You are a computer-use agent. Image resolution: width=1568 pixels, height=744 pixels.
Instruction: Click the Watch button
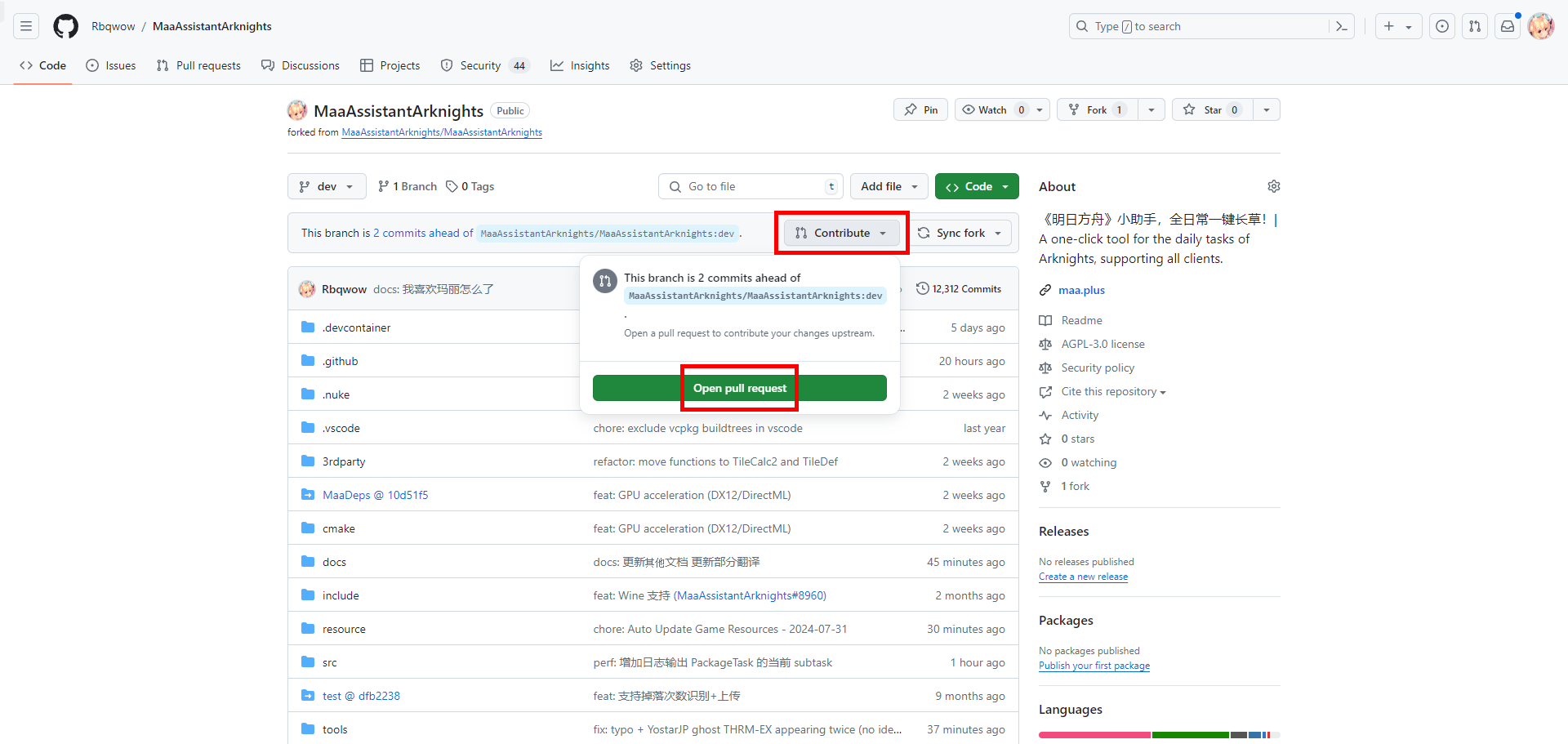pos(992,109)
